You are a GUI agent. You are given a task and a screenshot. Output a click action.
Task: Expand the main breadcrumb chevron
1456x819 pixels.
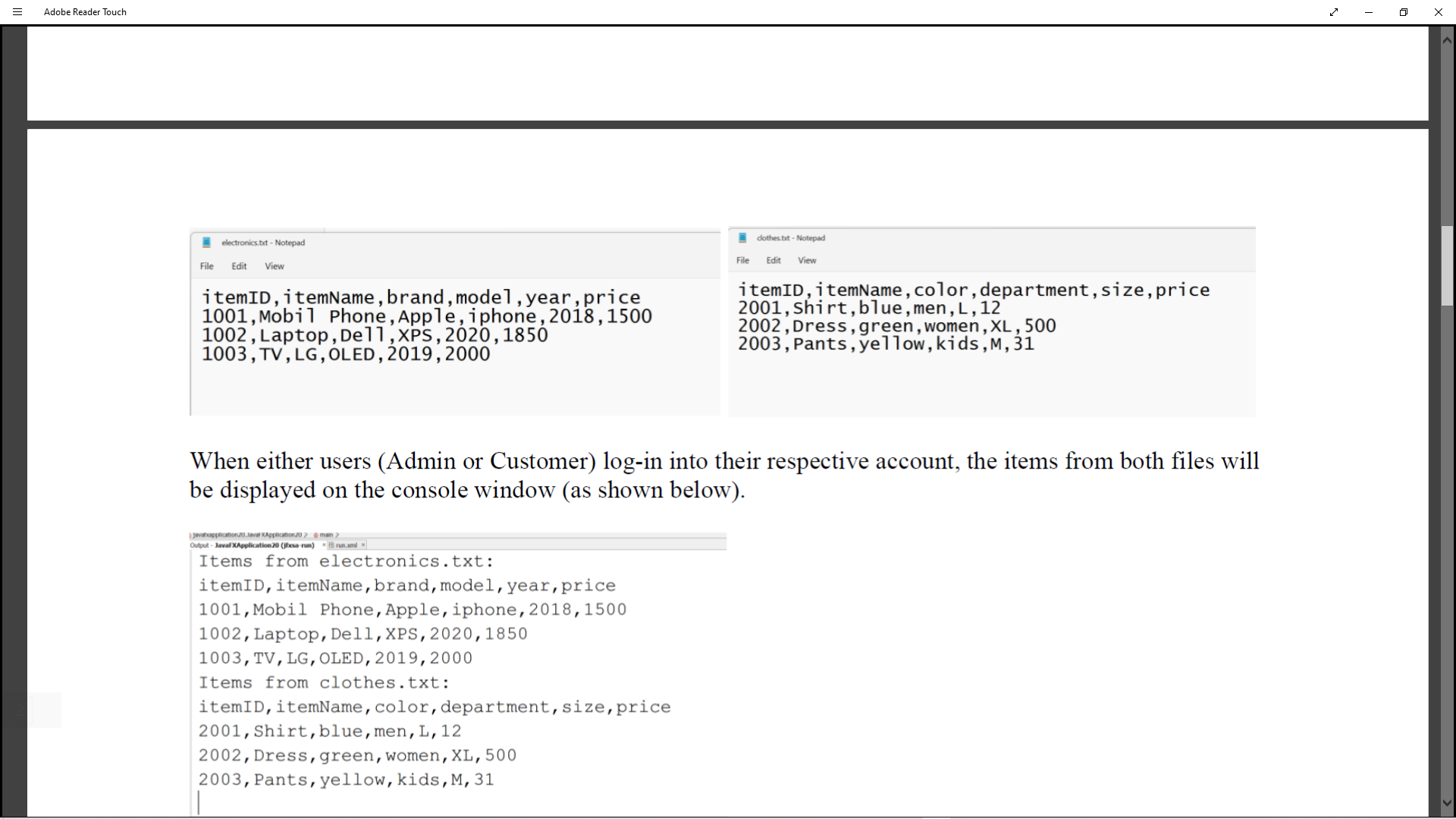tap(337, 534)
